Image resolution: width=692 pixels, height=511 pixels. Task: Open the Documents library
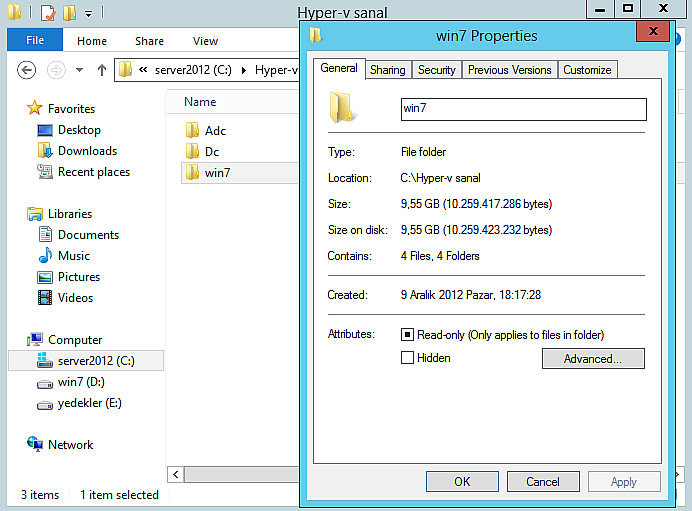tap(88, 235)
